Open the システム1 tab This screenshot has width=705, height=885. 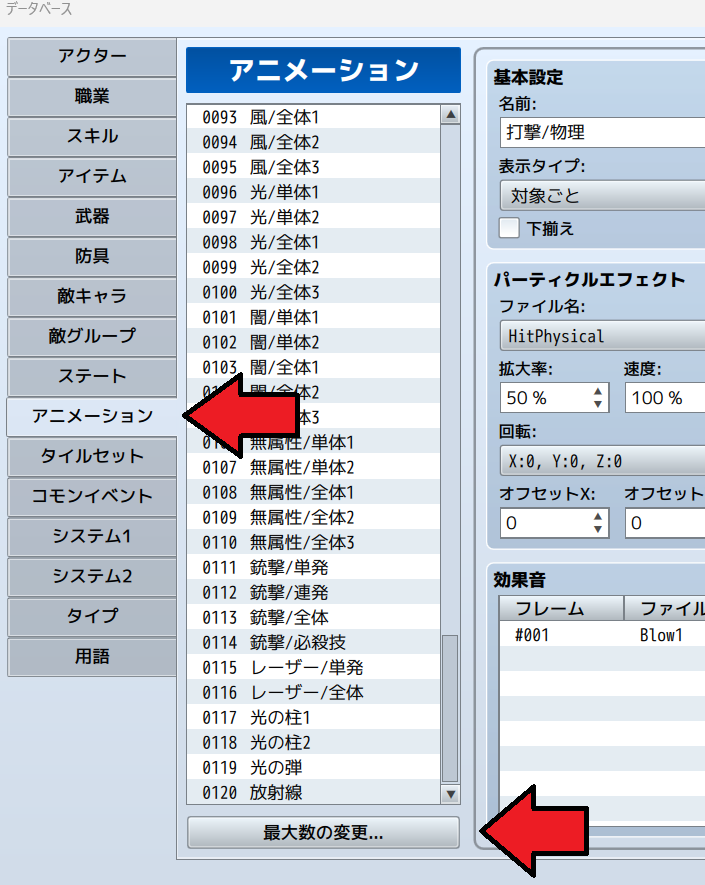(92, 537)
